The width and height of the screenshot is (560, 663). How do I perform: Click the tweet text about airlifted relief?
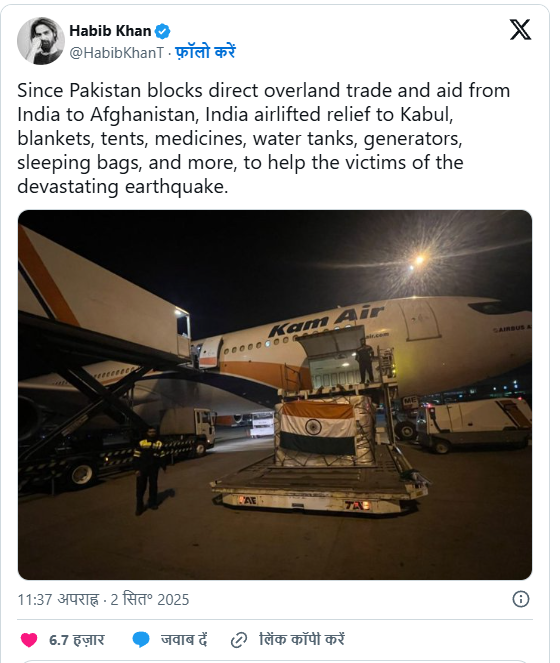[x=264, y=138]
